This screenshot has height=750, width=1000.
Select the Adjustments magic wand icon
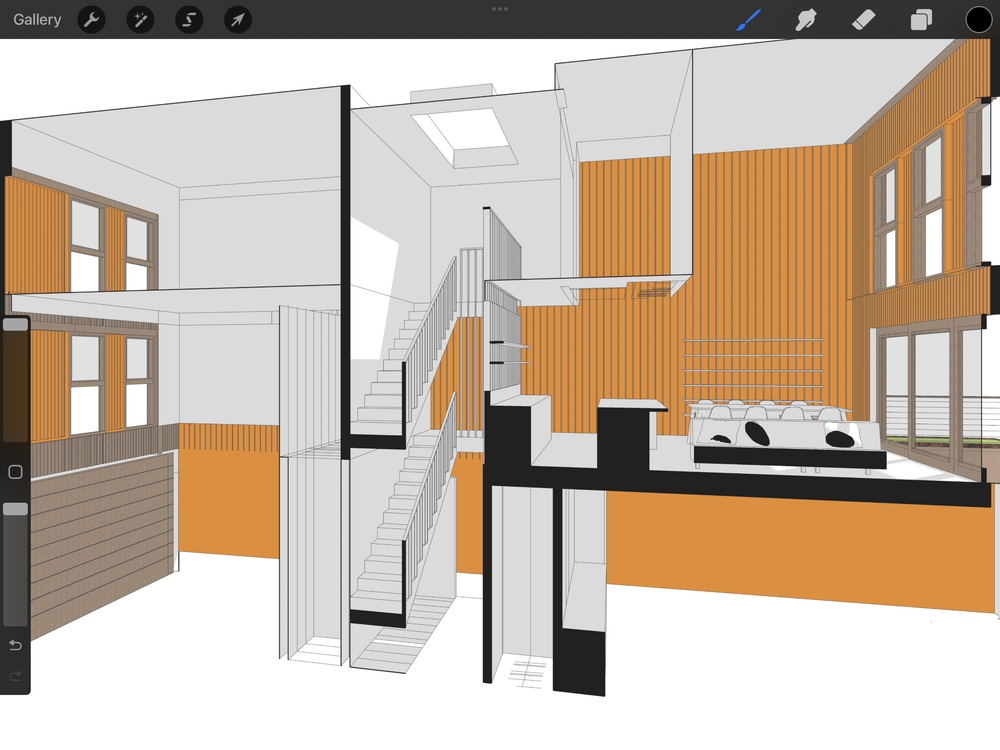140,20
